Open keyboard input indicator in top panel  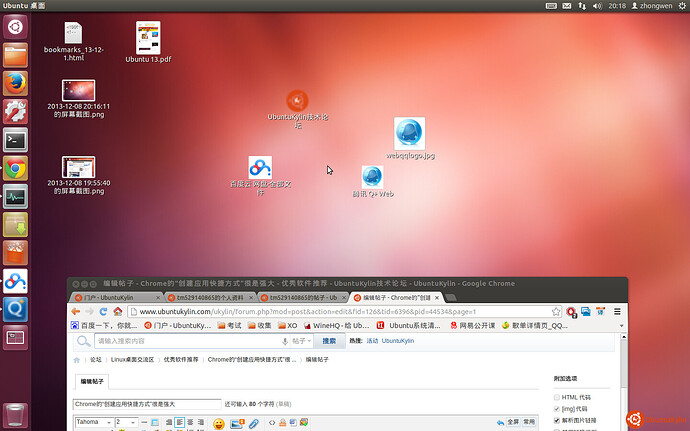tap(551, 6)
